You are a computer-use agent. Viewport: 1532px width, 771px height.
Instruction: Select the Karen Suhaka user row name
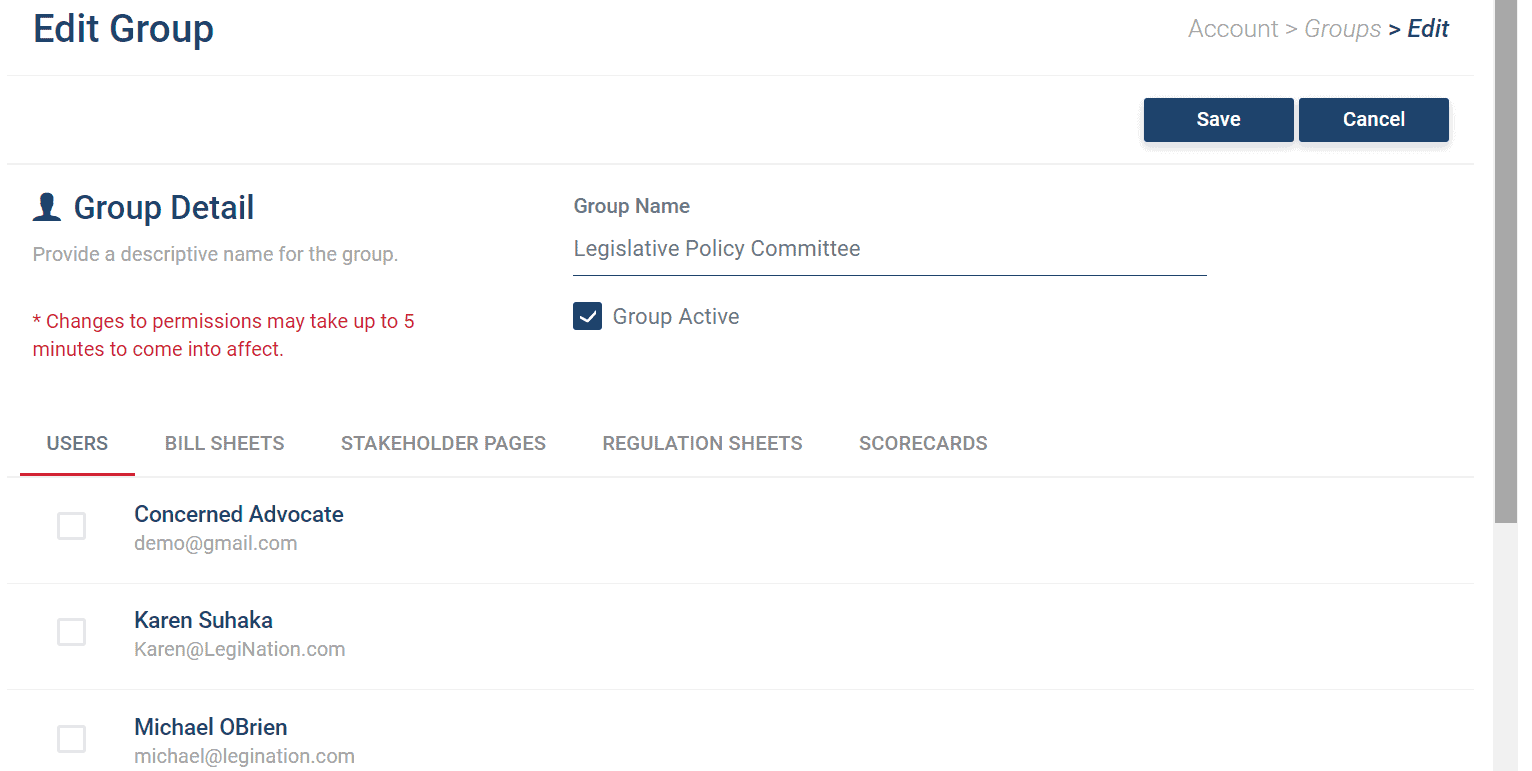click(x=203, y=621)
